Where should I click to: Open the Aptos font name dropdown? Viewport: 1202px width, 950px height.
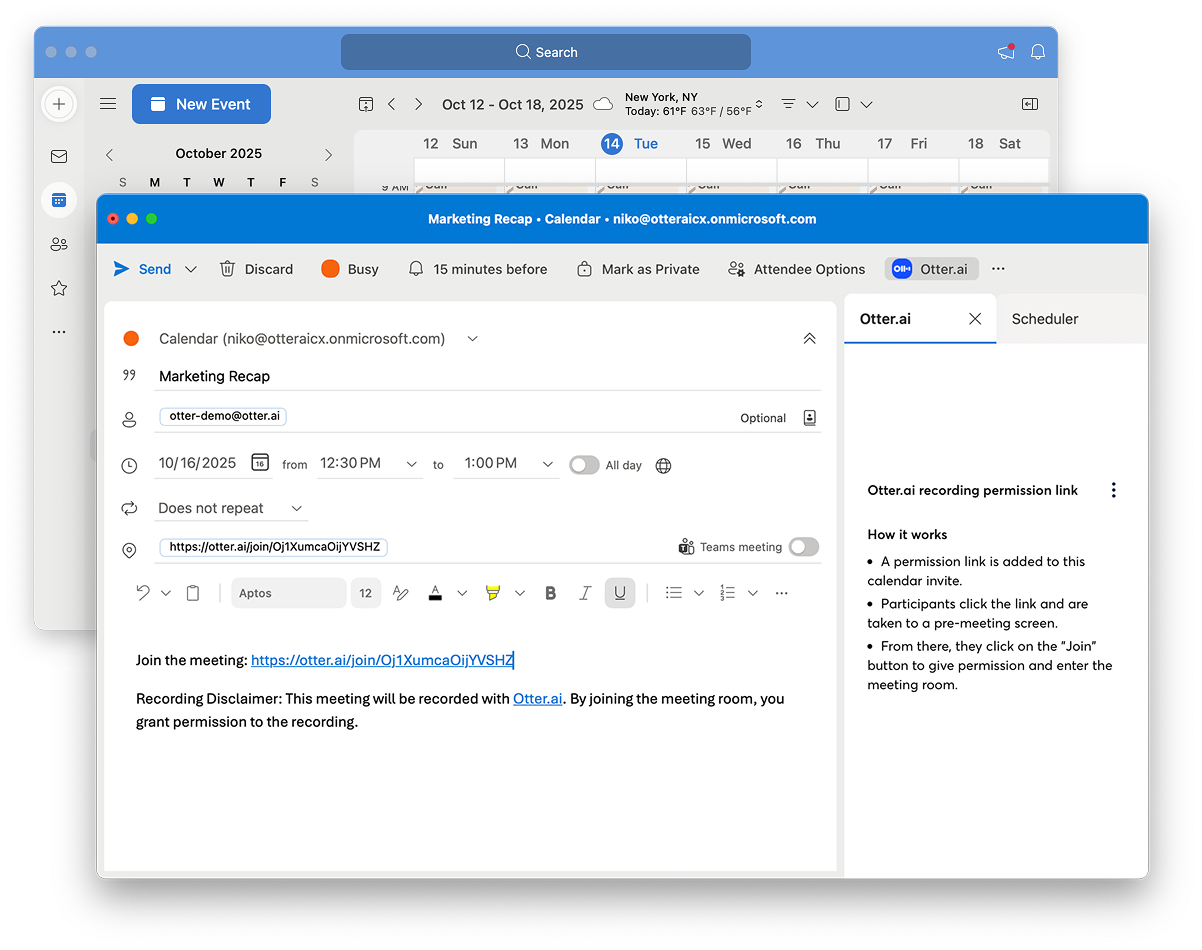[x=288, y=593]
